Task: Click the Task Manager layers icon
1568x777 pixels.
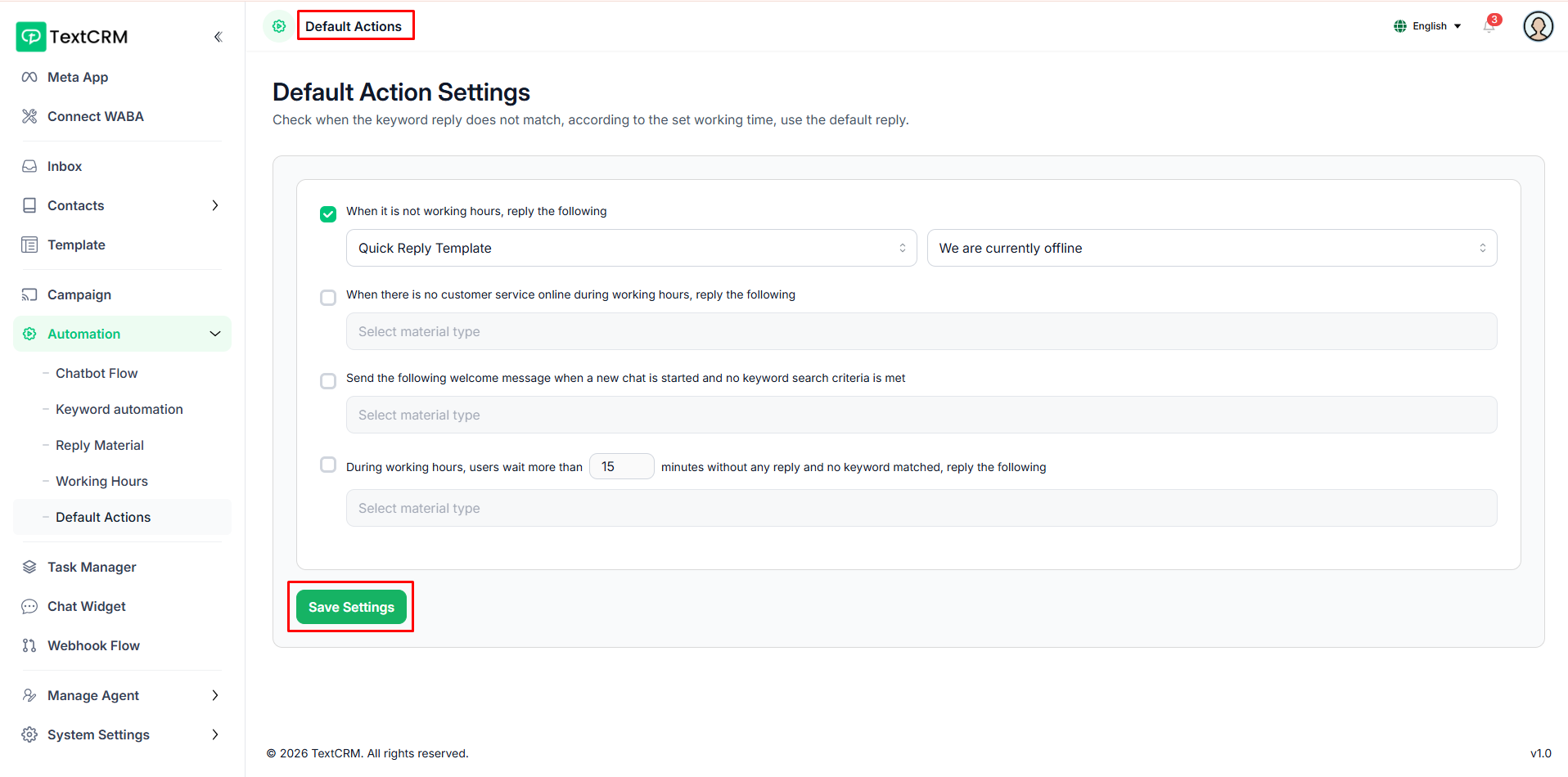Action: pos(29,567)
